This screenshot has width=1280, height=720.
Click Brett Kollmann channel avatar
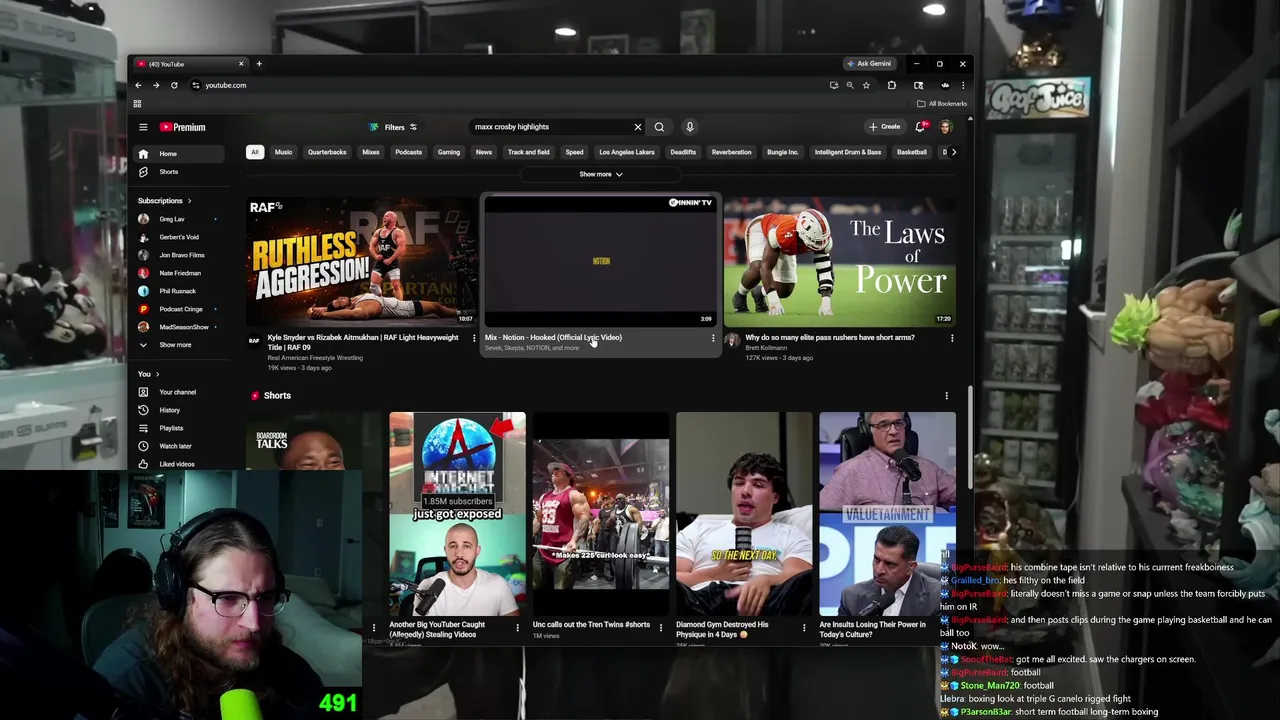[732, 341]
